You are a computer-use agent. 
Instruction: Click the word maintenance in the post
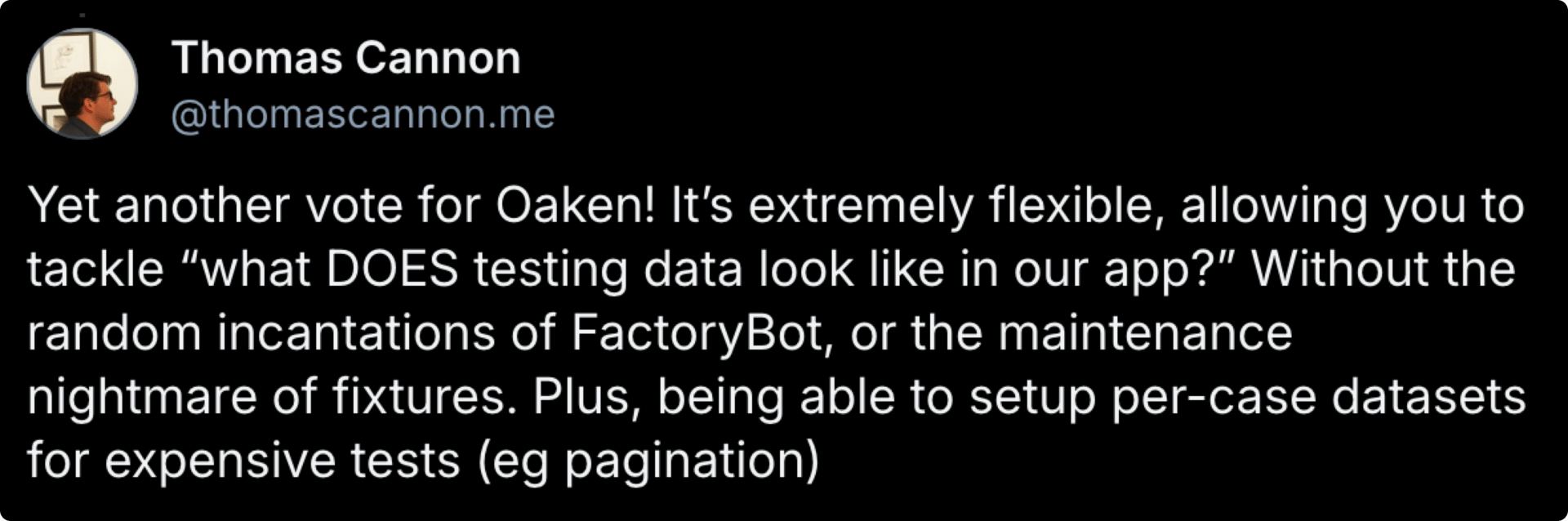coord(1145,333)
